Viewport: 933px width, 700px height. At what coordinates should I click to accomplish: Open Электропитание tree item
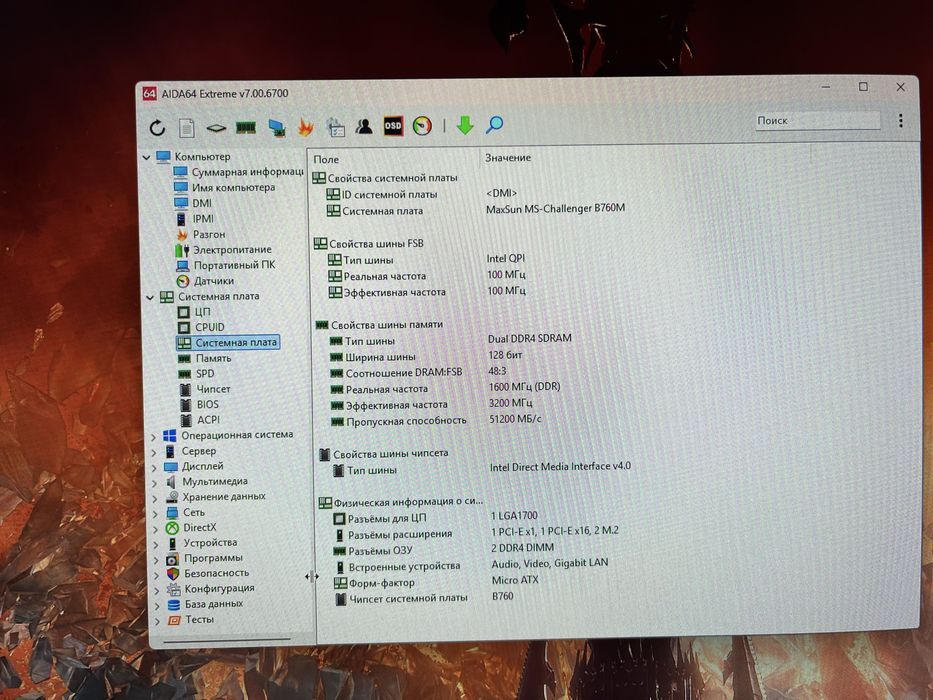pos(224,249)
